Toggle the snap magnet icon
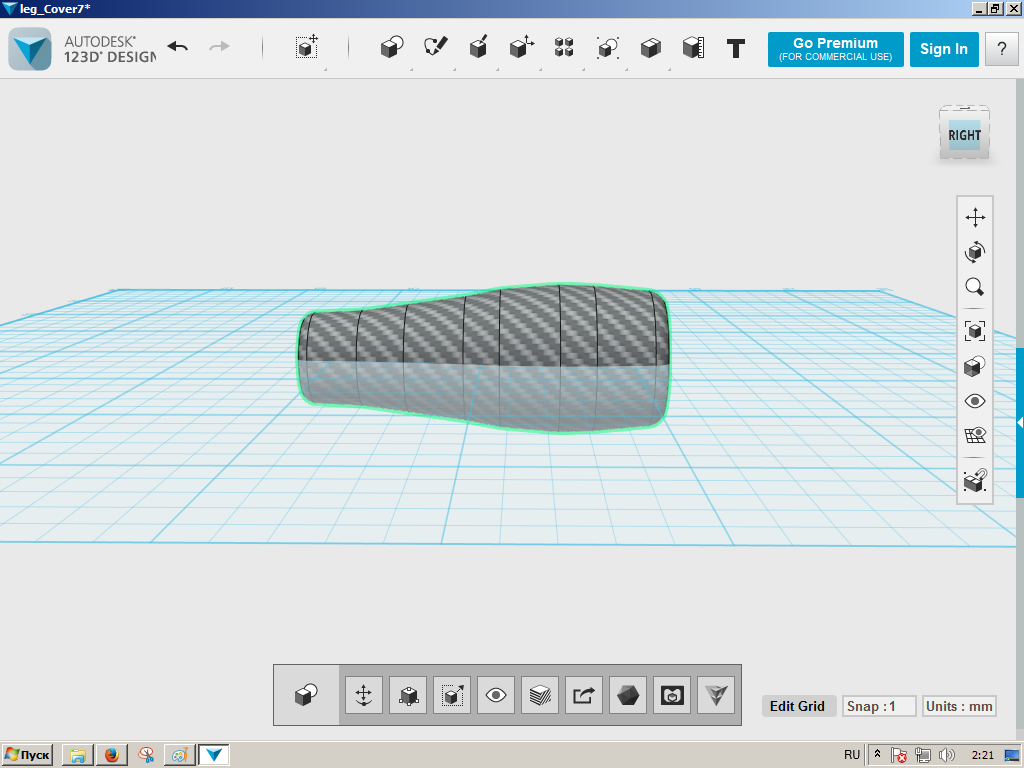The width and height of the screenshot is (1024, 768). tap(975, 480)
